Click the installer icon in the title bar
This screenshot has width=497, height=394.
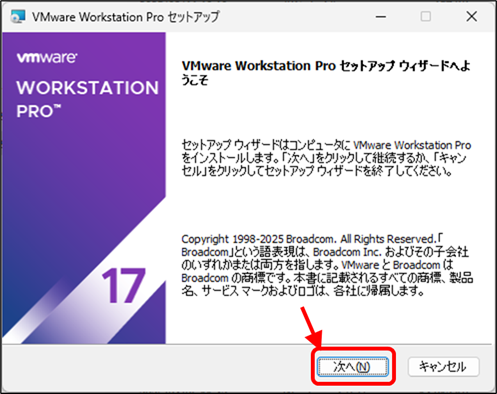pyautogui.click(x=17, y=16)
